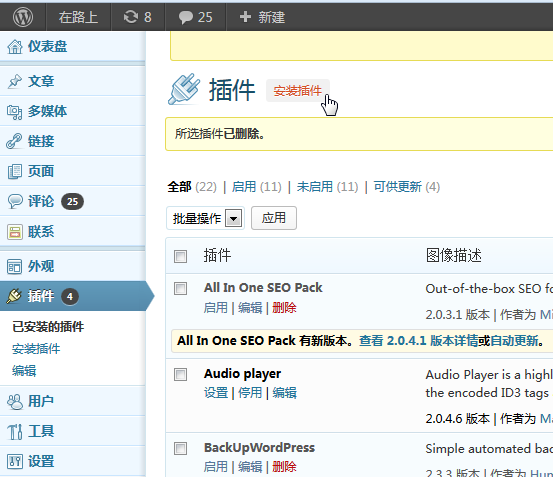Click the 应用 apply button

[274, 218]
